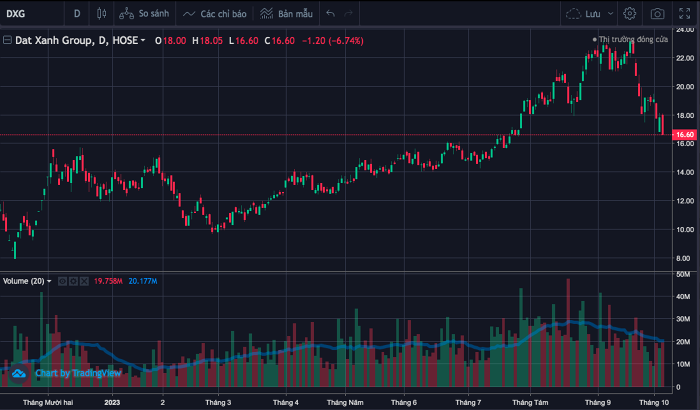Click the 40M volume axis label

coord(683,297)
